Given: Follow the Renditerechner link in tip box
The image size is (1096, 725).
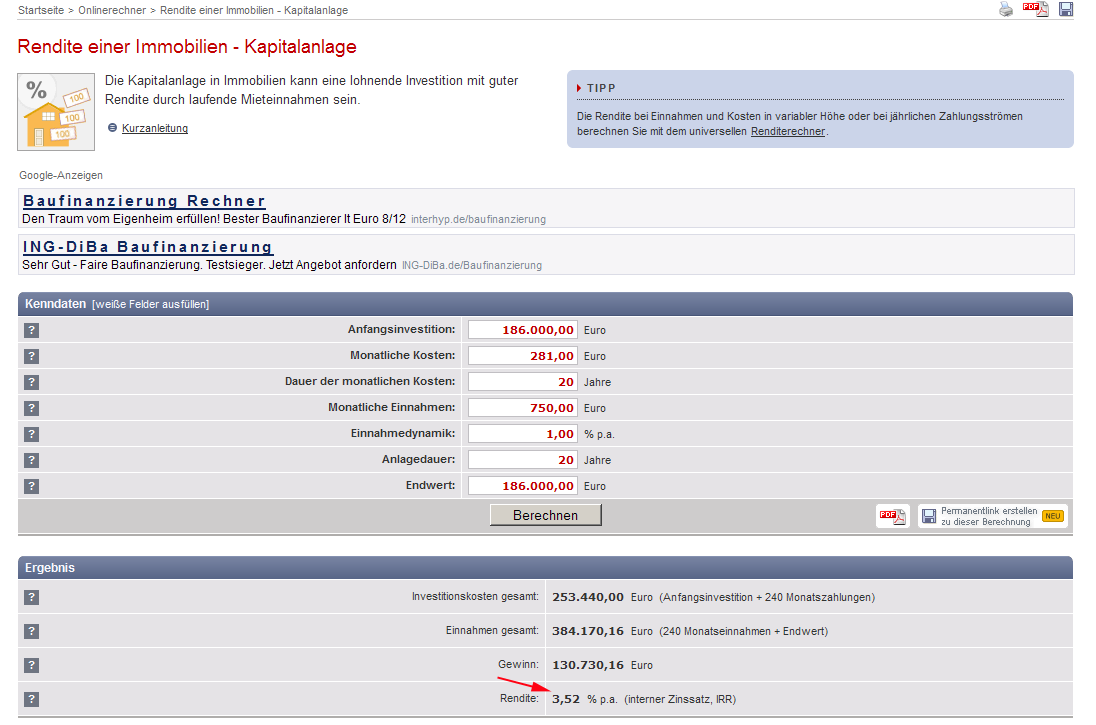Looking at the screenshot, I should [x=788, y=131].
